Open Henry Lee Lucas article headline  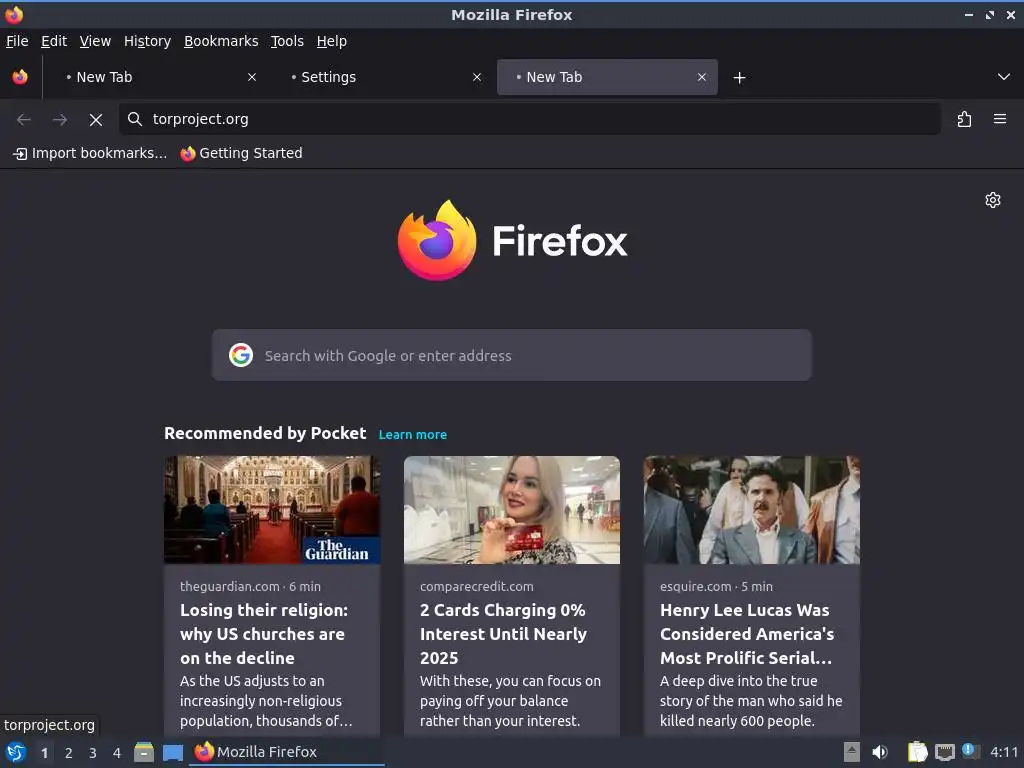click(747, 634)
